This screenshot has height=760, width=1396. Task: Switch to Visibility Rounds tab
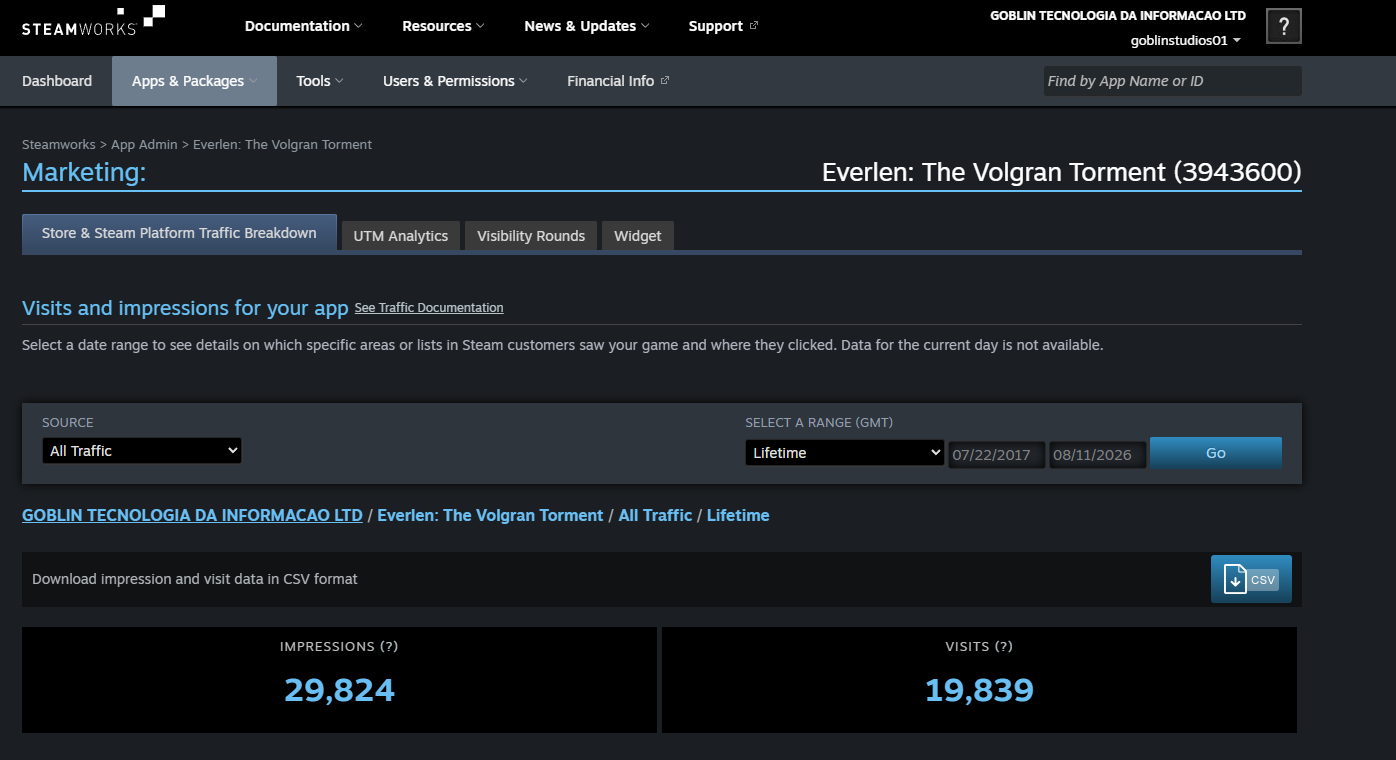click(x=531, y=236)
